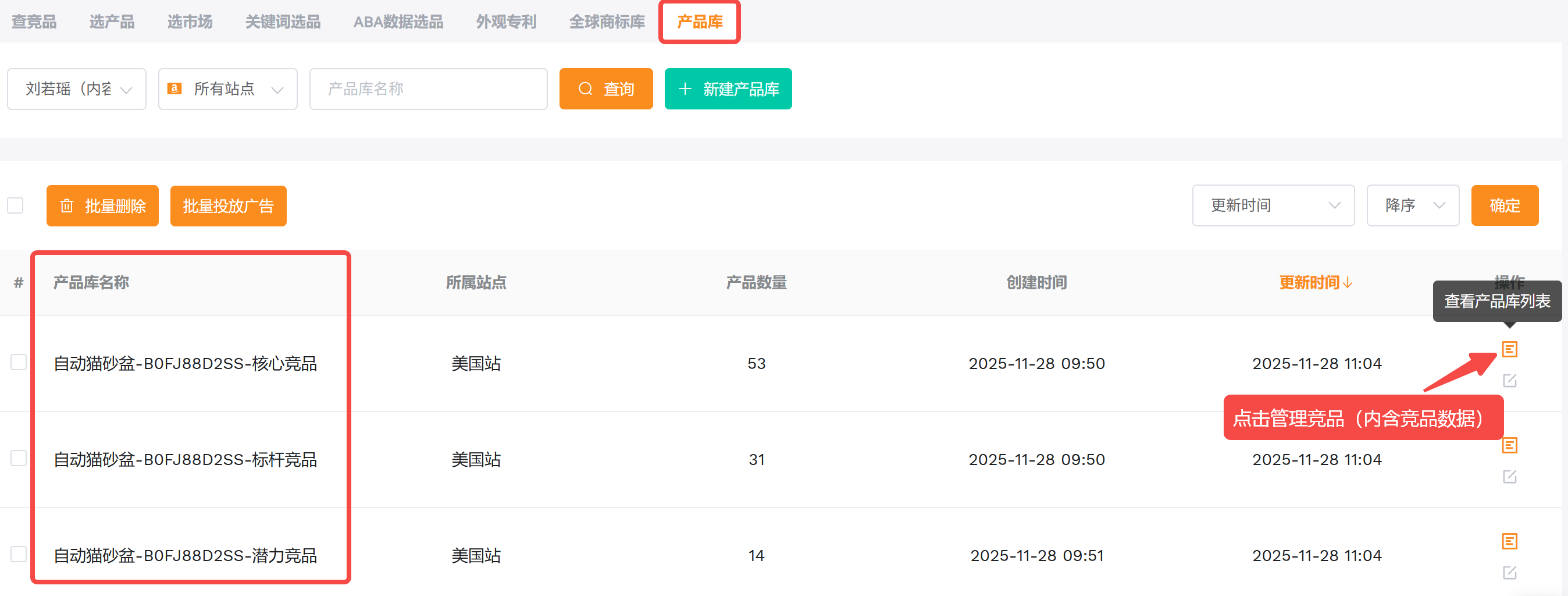Edit the 标杆竞品 product library
Viewport: 1568px width, 596px height.
[x=1509, y=477]
